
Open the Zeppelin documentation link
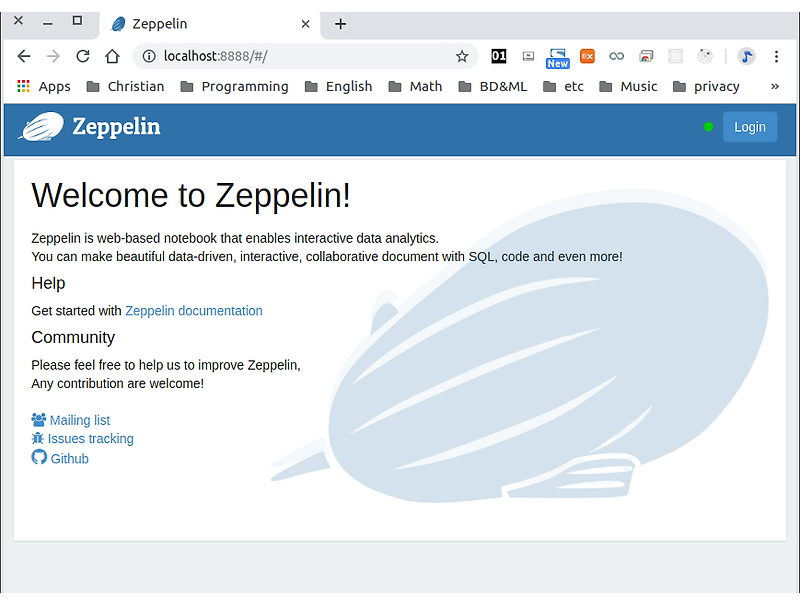pos(193,310)
